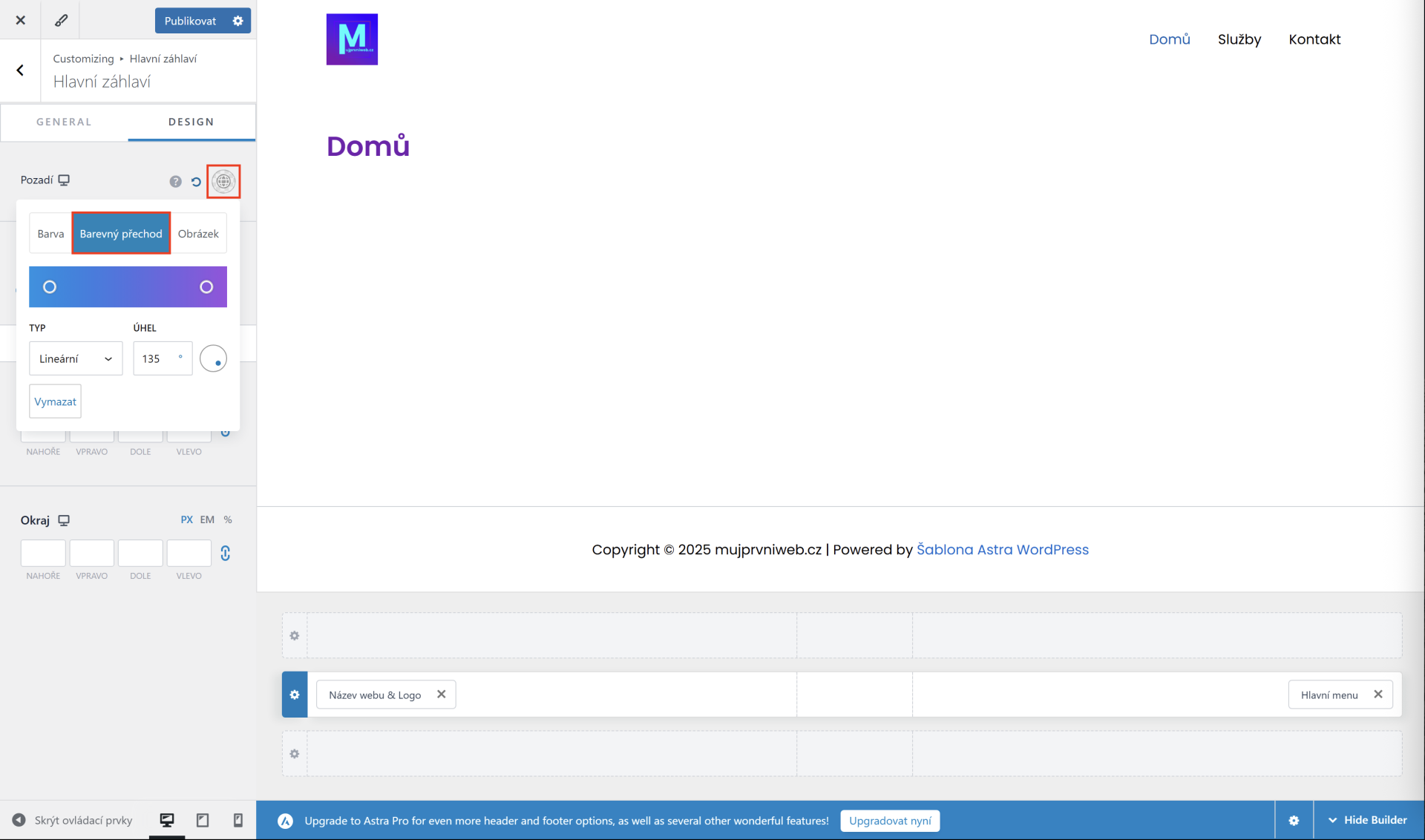Click the globe global color icon
The width and height of the screenshot is (1425, 840).
coord(223,181)
